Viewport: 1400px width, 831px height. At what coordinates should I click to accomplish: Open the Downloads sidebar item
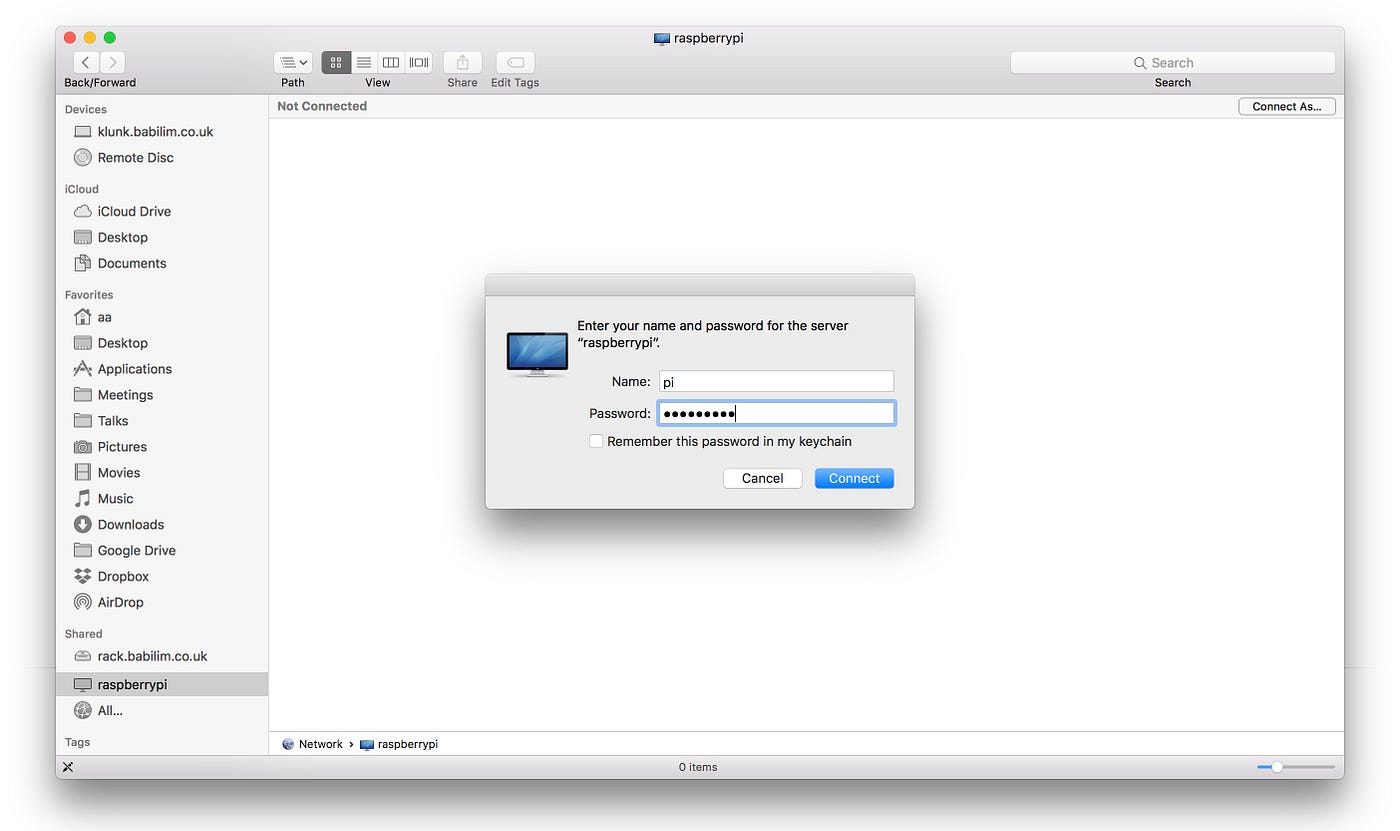(x=131, y=524)
